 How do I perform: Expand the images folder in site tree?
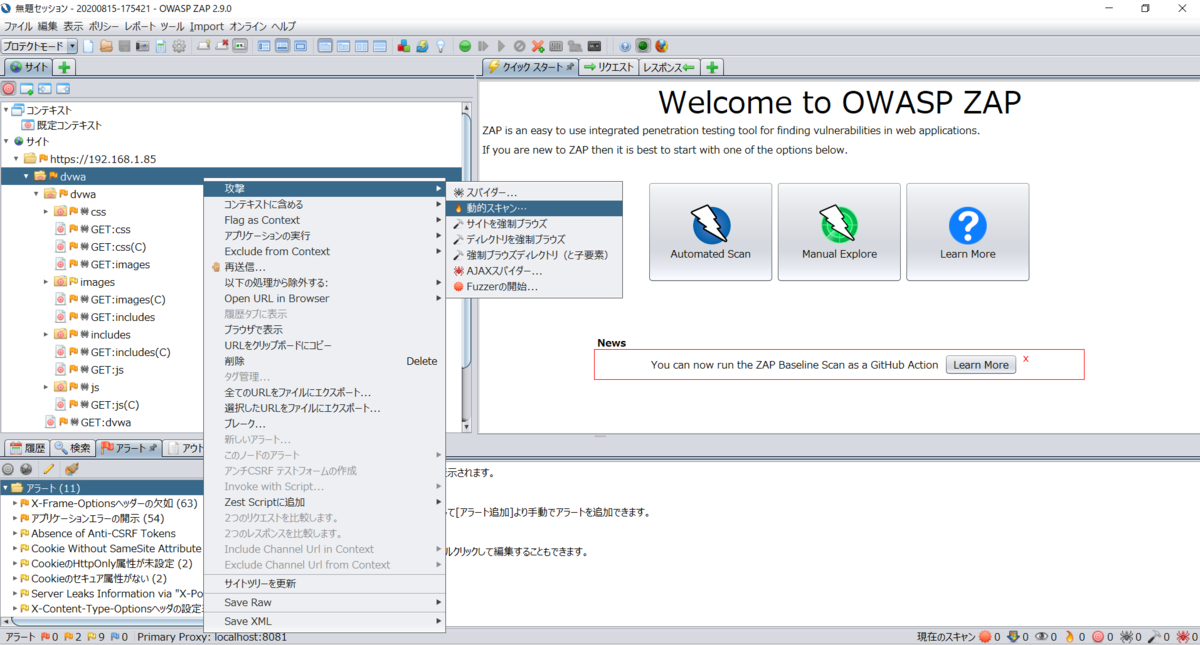pyautogui.click(x=46, y=282)
